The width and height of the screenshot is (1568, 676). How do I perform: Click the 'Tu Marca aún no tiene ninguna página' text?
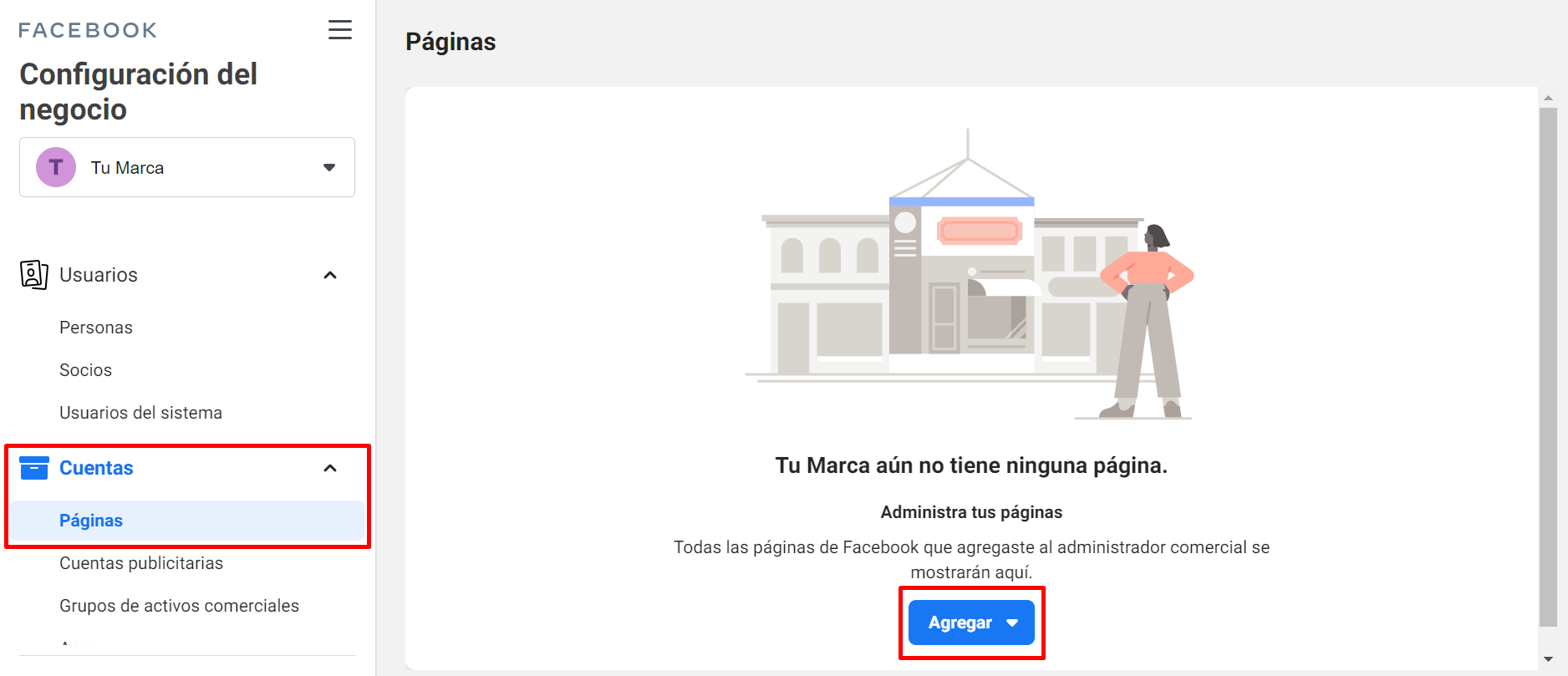click(971, 465)
